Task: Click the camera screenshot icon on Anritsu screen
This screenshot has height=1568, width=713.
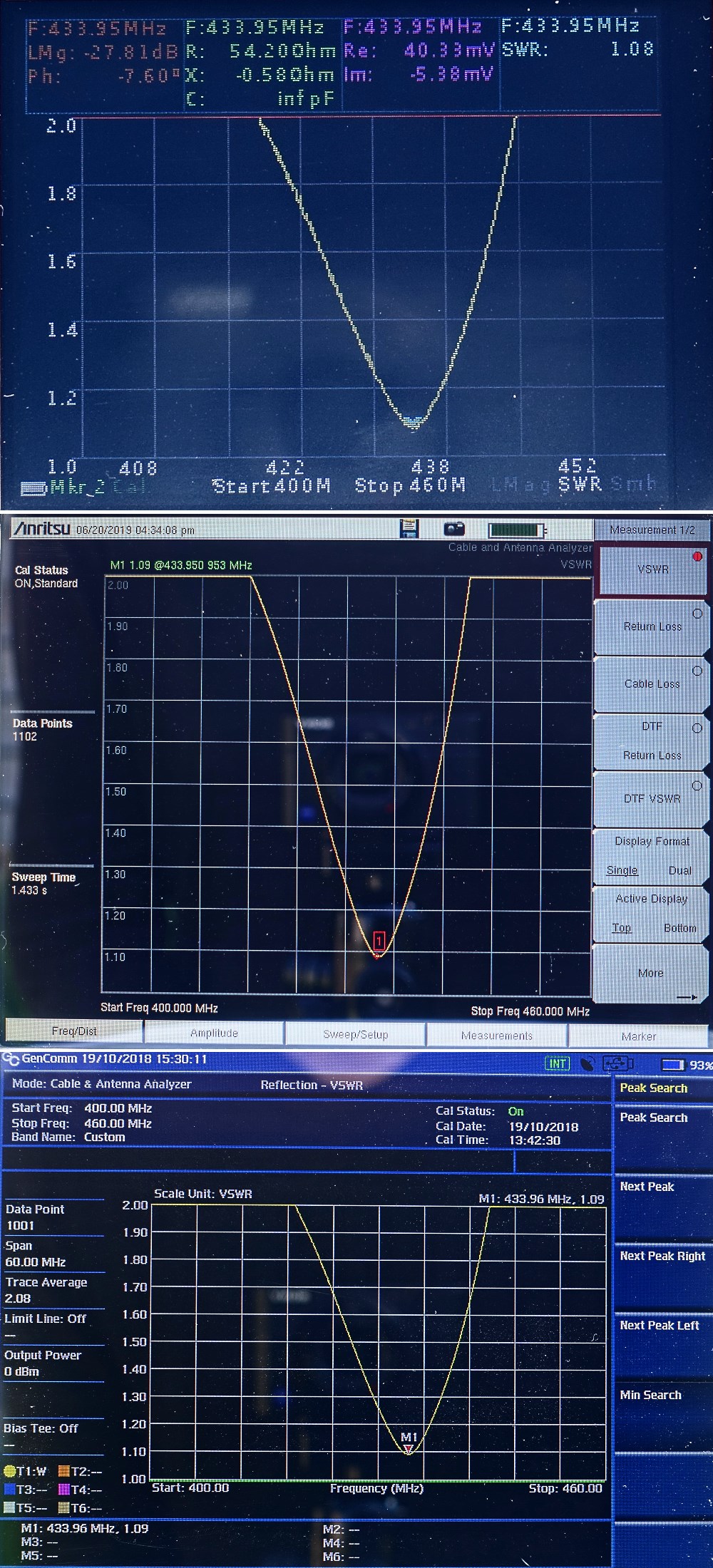Action: click(454, 528)
